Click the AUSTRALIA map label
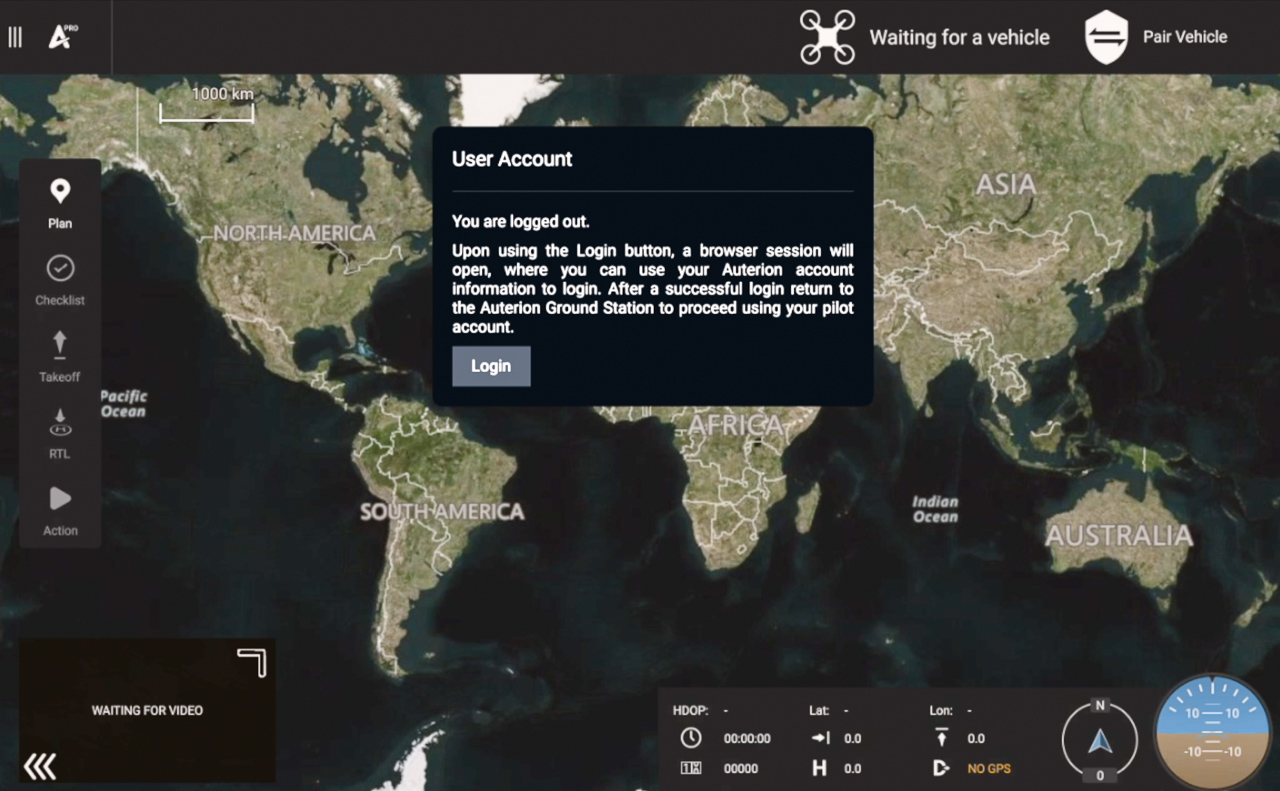The width and height of the screenshot is (1280, 791). click(1119, 536)
